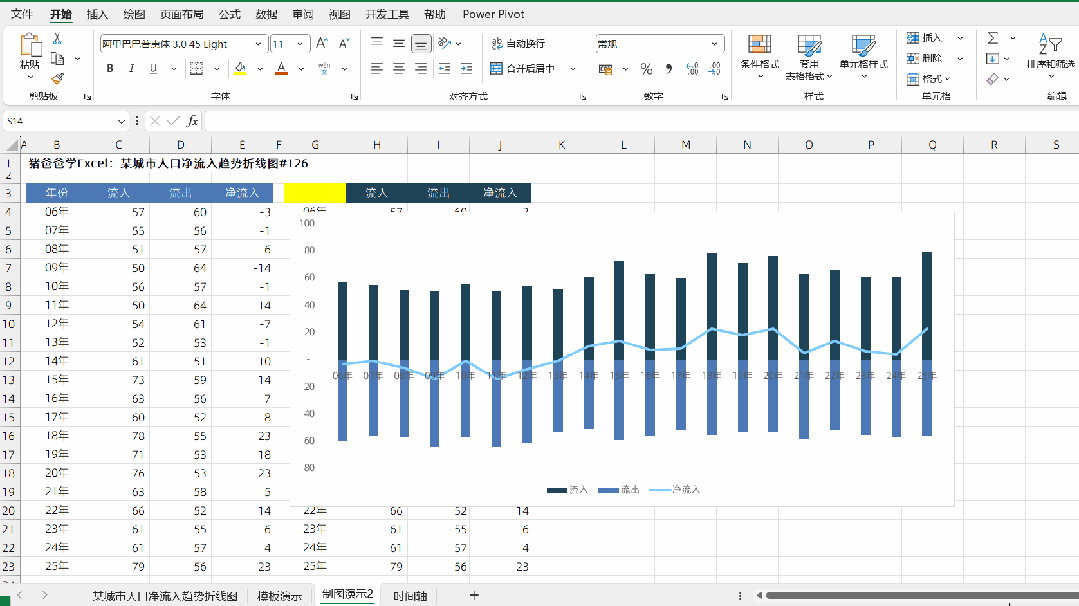1079x606 pixels.
Task: Decrease decimal places
Action: click(x=715, y=69)
